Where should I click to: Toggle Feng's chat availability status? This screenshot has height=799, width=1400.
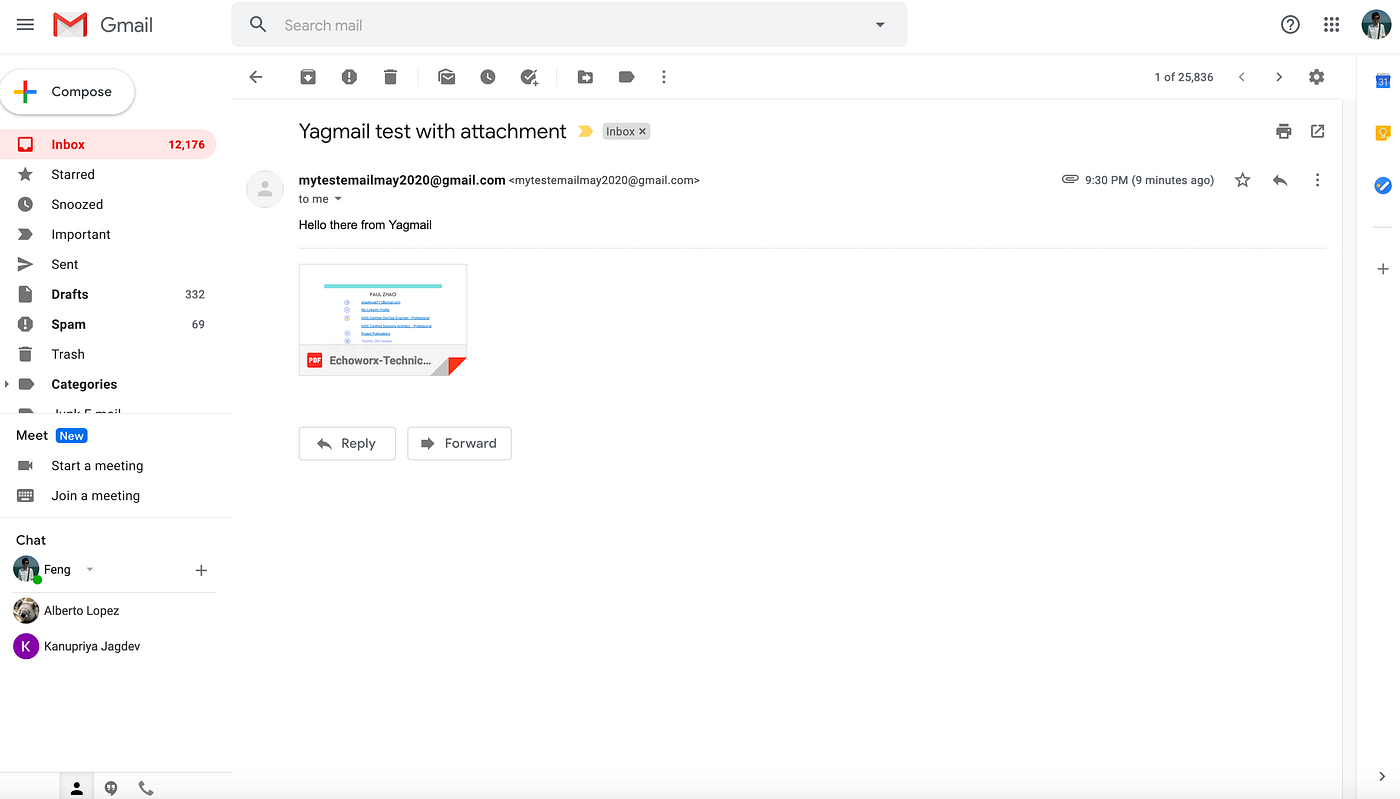point(89,568)
